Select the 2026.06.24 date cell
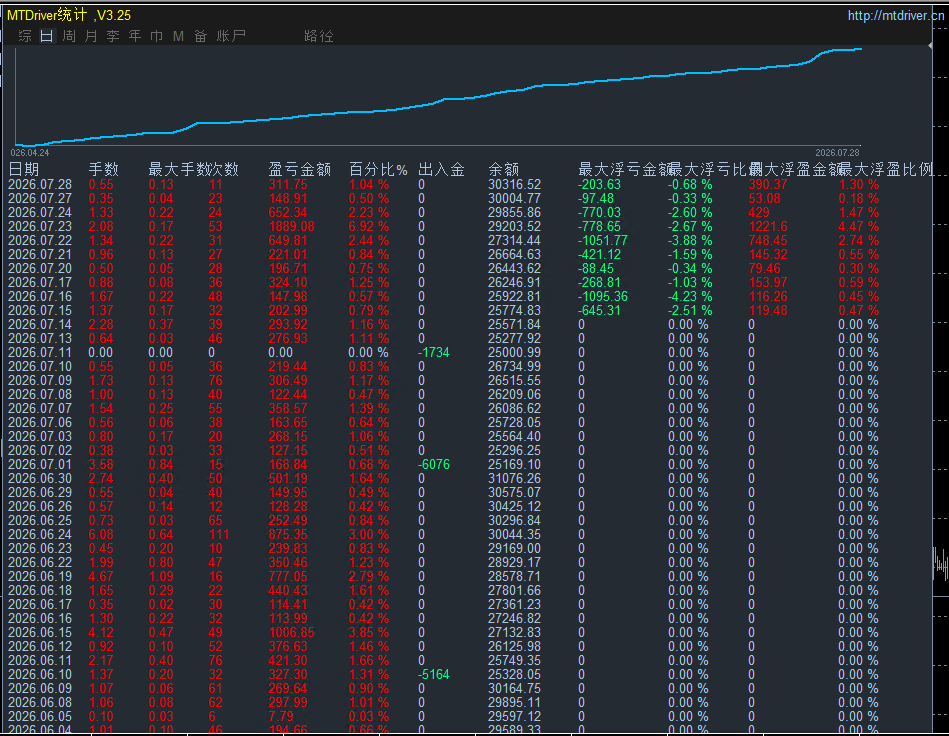The width and height of the screenshot is (949, 736). pos(40,534)
